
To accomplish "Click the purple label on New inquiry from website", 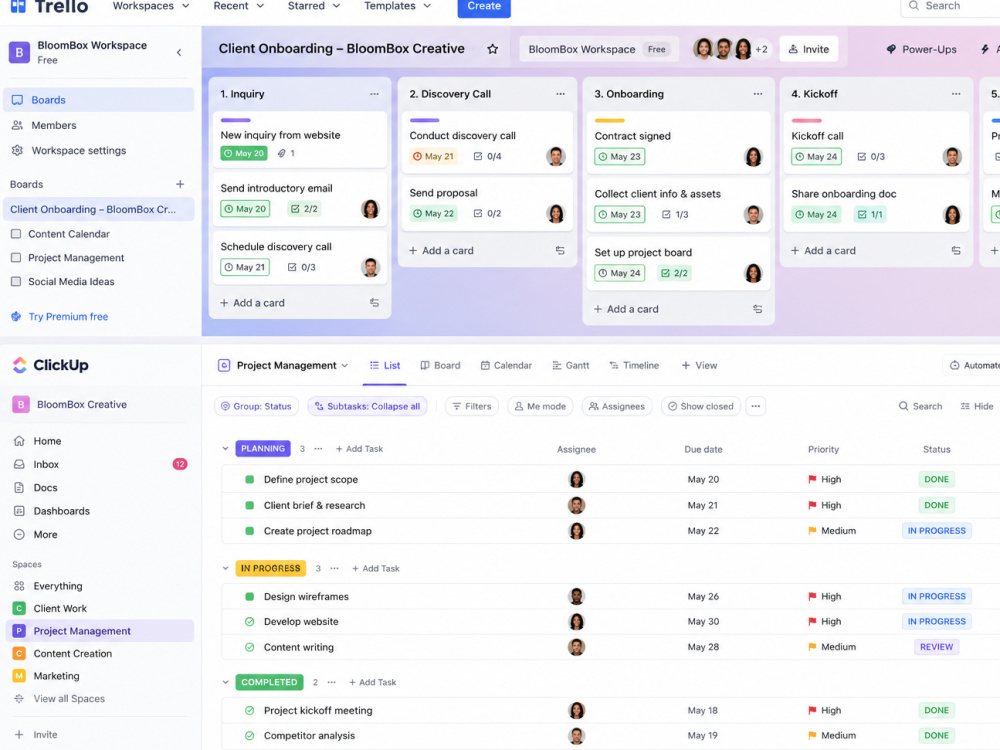I will click(x=235, y=120).
